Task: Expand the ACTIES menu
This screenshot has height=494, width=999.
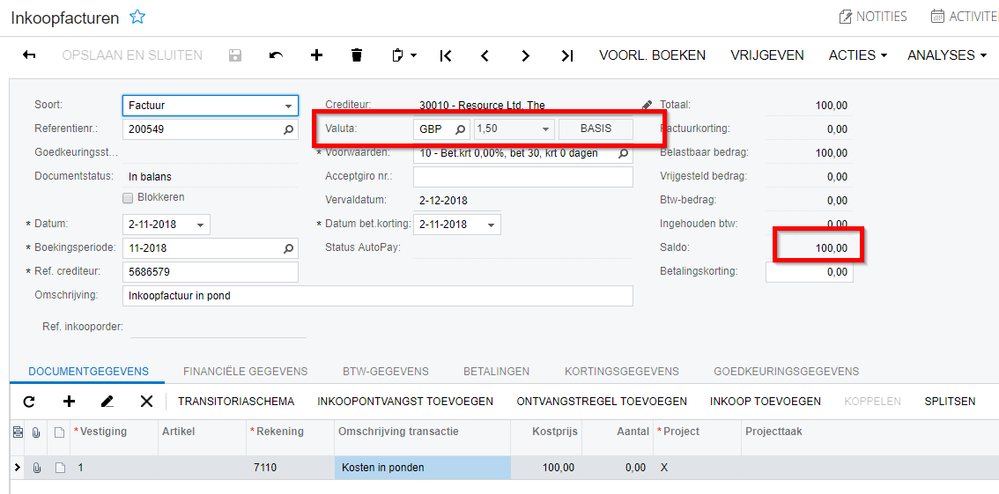Action: pyautogui.click(x=858, y=55)
